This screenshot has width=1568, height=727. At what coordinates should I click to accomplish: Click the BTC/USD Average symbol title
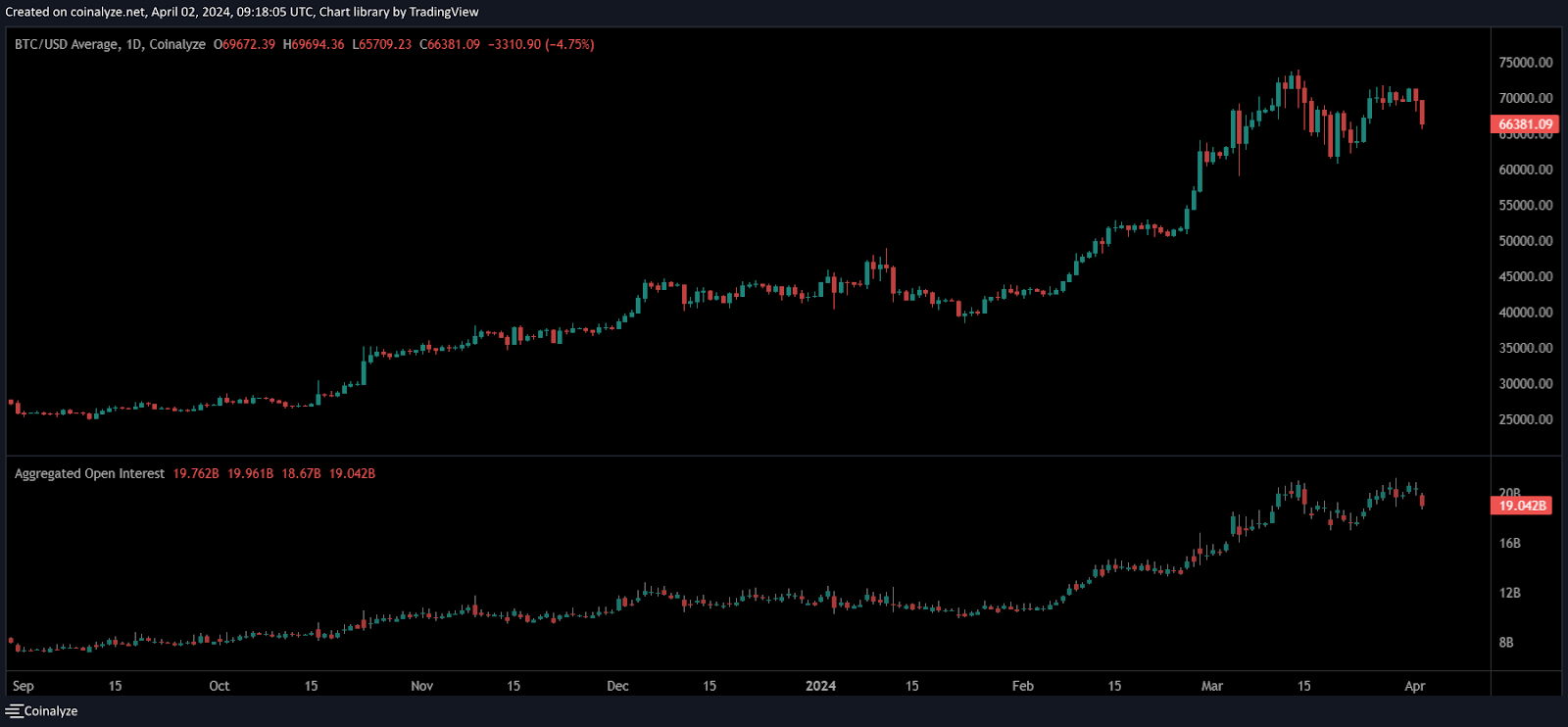[x=67, y=44]
